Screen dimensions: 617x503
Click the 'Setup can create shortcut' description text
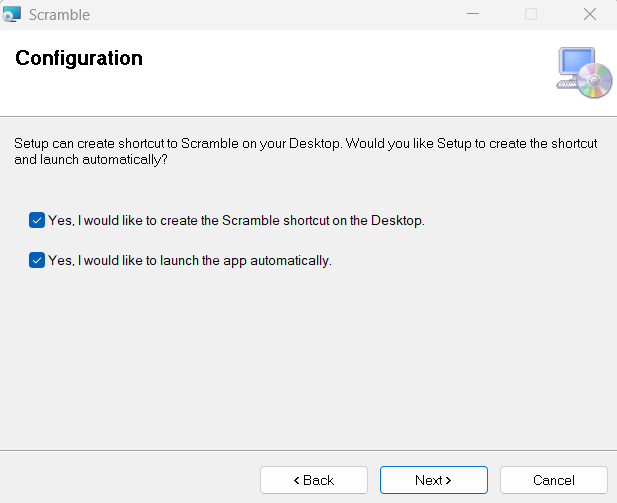tap(306, 152)
